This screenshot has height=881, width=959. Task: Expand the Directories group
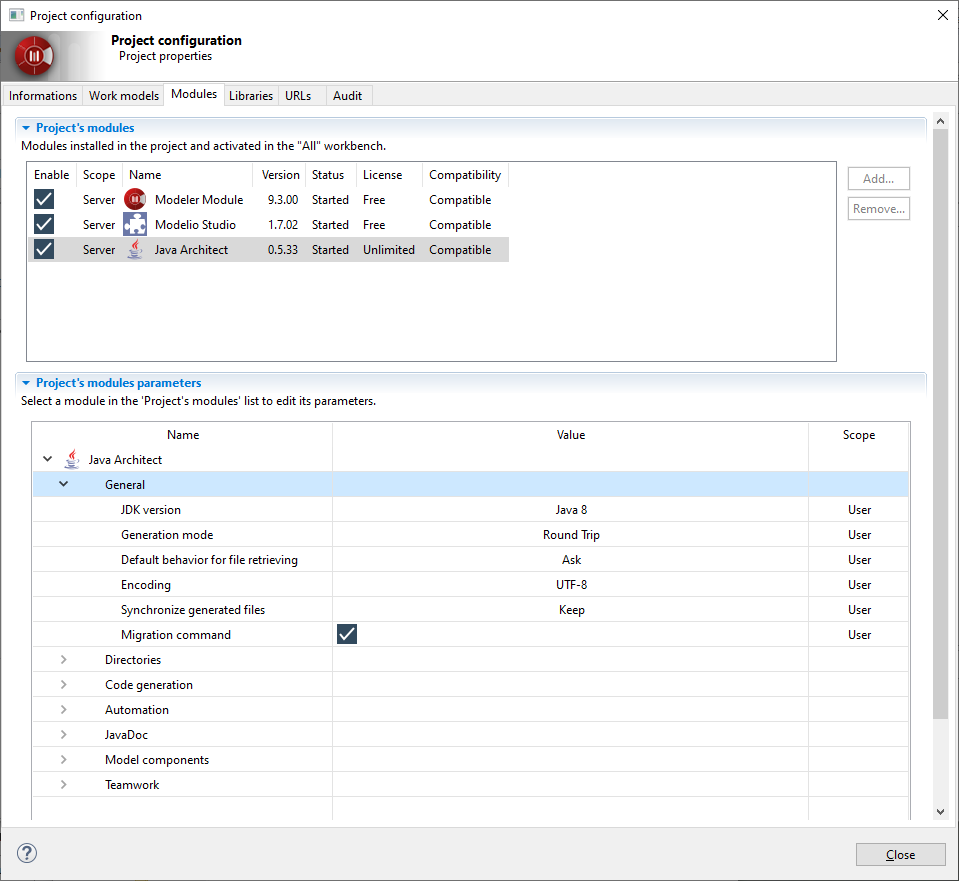pyautogui.click(x=64, y=660)
